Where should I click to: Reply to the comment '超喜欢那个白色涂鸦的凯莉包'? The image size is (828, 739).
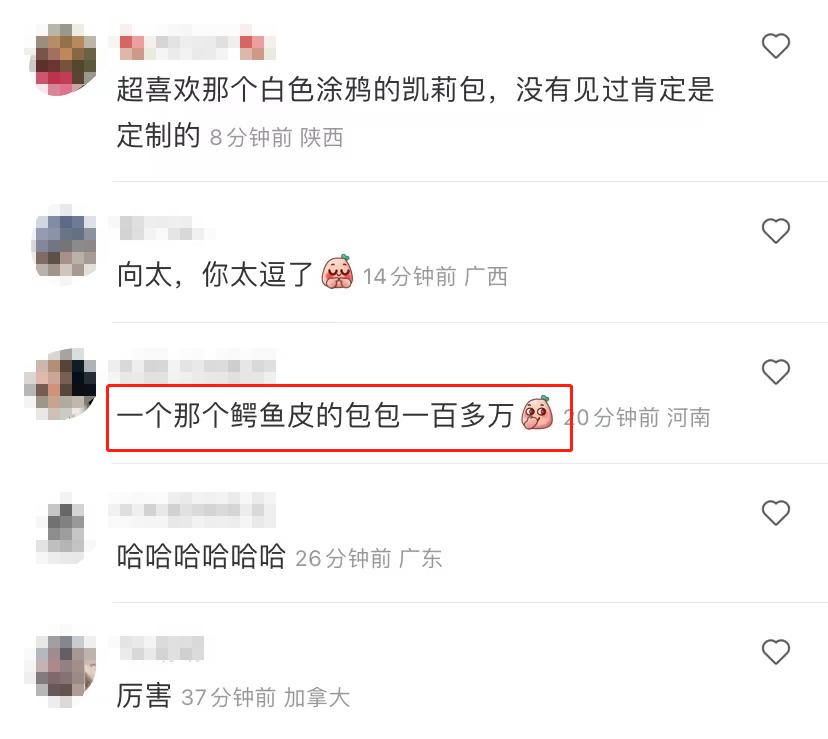click(x=415, y=112)
